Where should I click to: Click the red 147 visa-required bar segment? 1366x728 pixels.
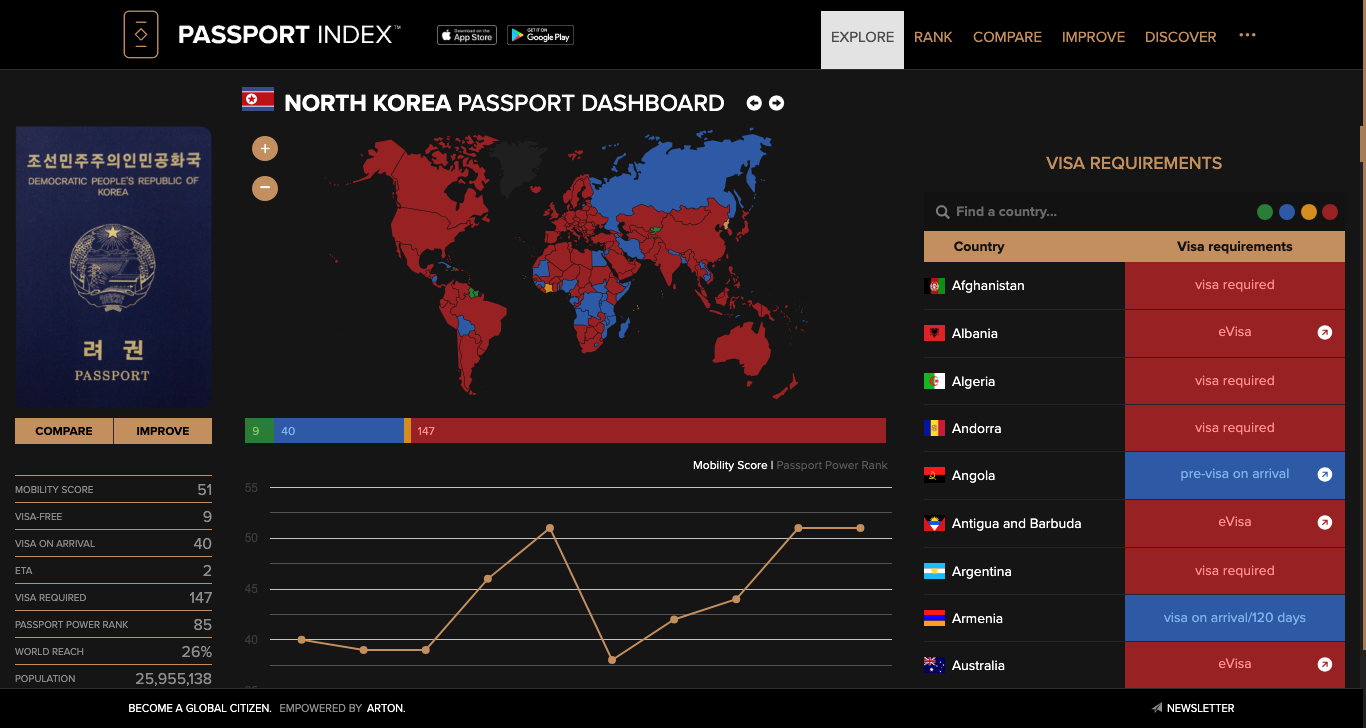[648, 431]
